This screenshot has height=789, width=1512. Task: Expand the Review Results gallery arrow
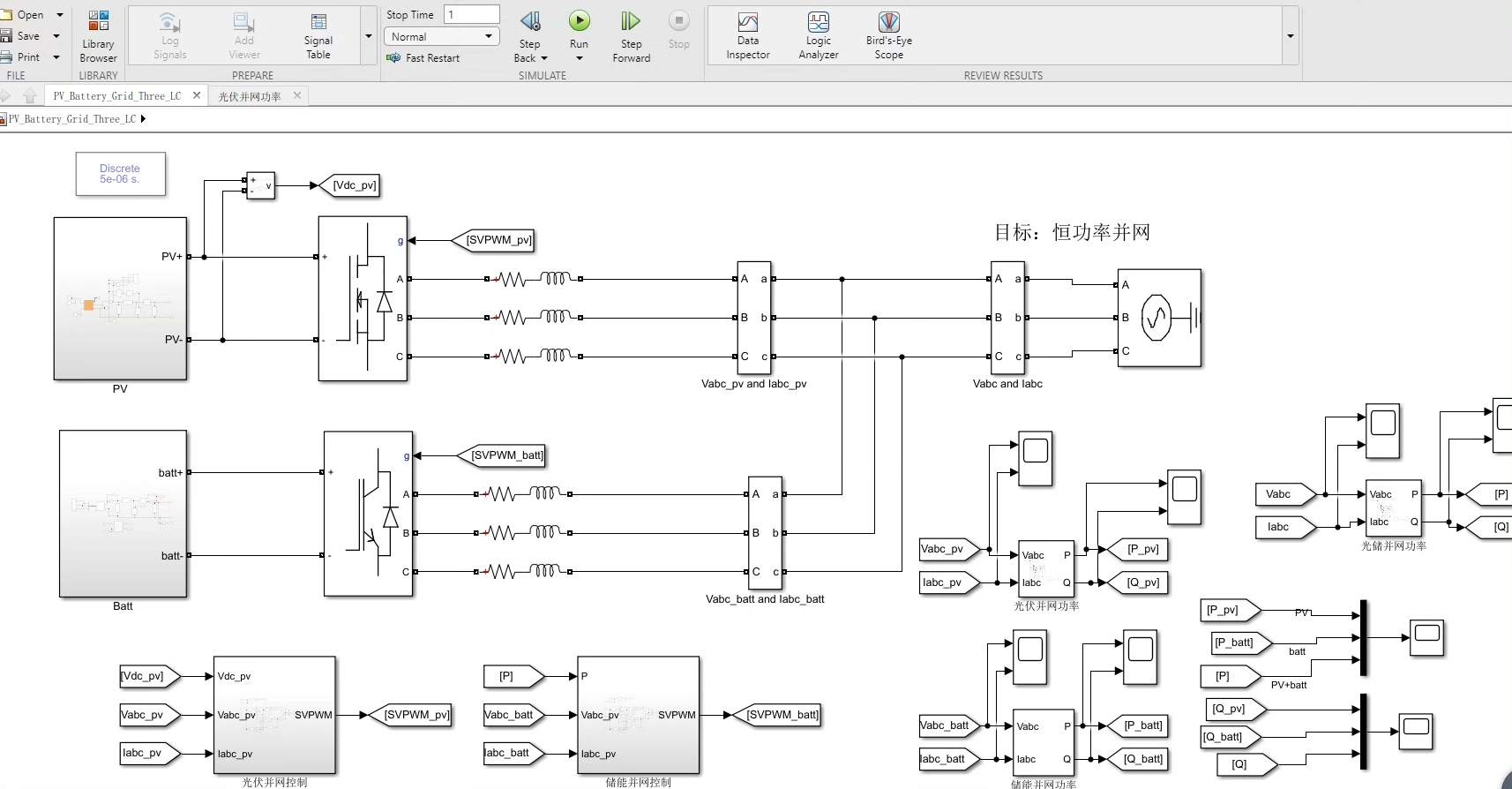tap(1290, 36)
